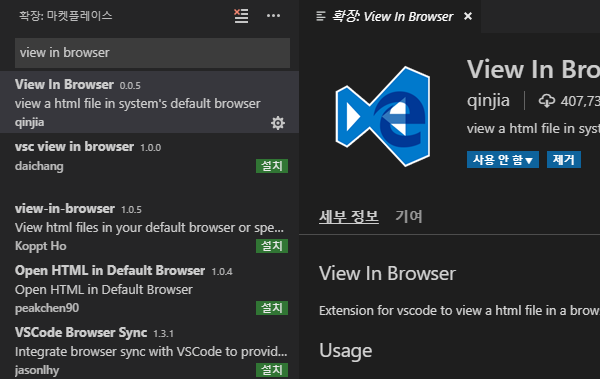
Task: Click the large View In Bro title heading
Action: tap(533, 70)
